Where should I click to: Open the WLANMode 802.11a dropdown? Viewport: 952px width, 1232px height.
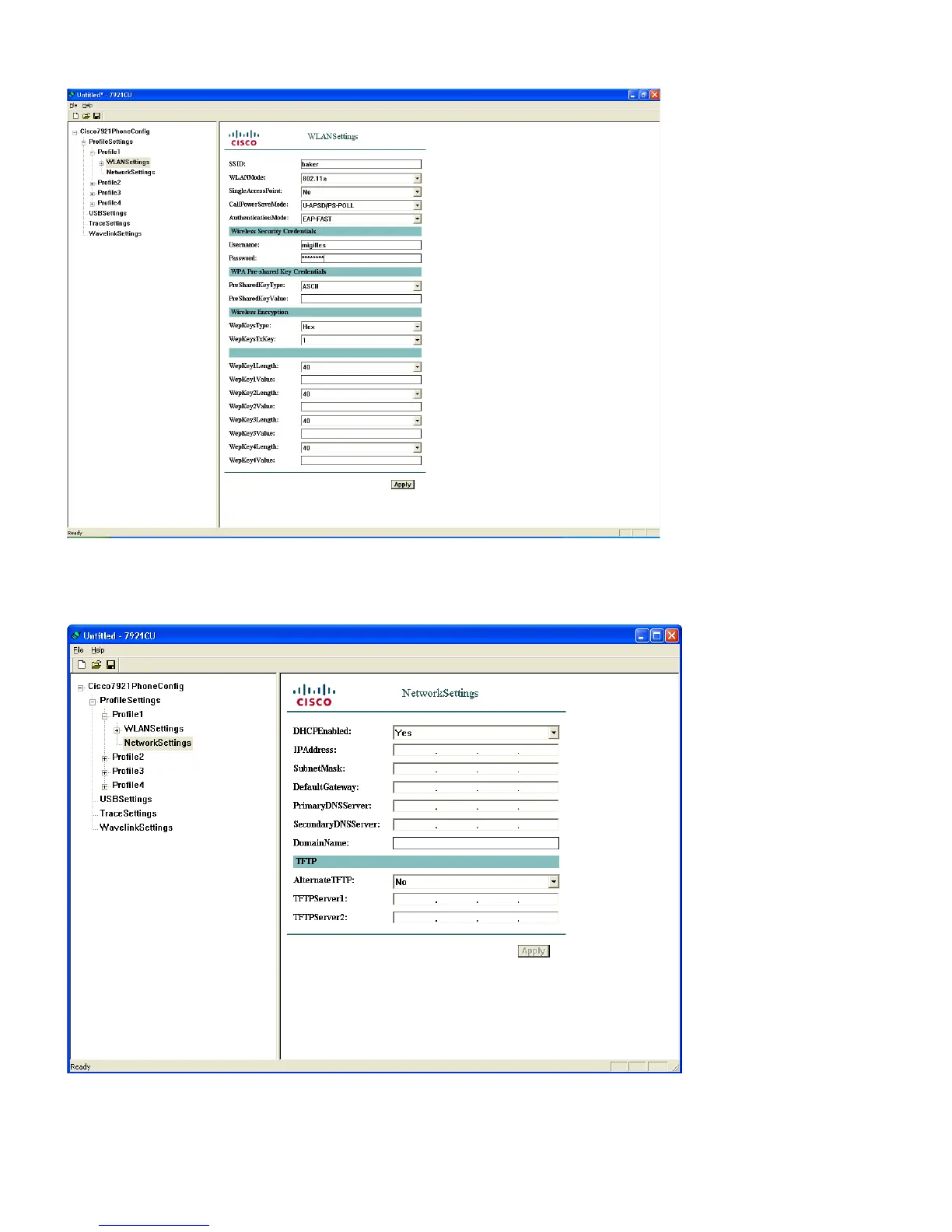pyautogui.click(x=418, y=178)
